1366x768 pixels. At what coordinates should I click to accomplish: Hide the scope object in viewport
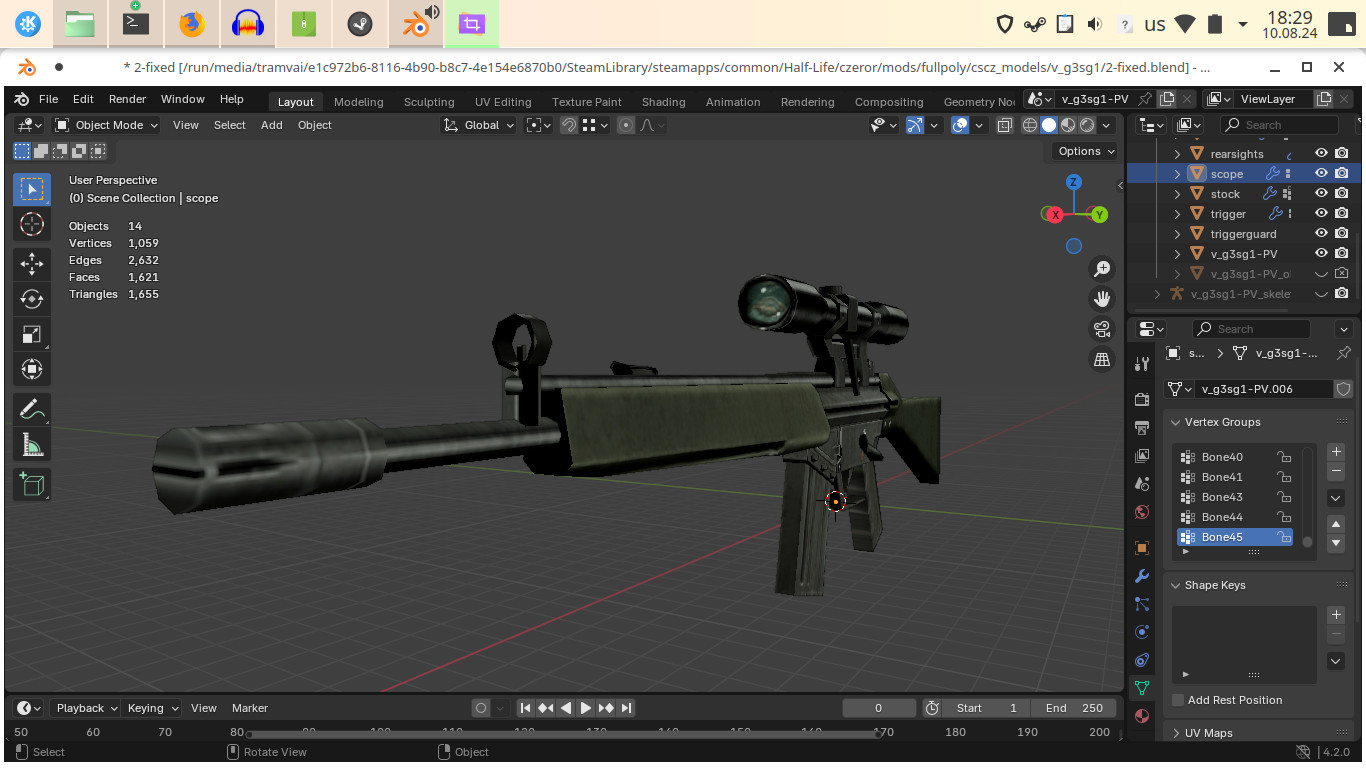pyautogui.click(x=1321, y=174)
